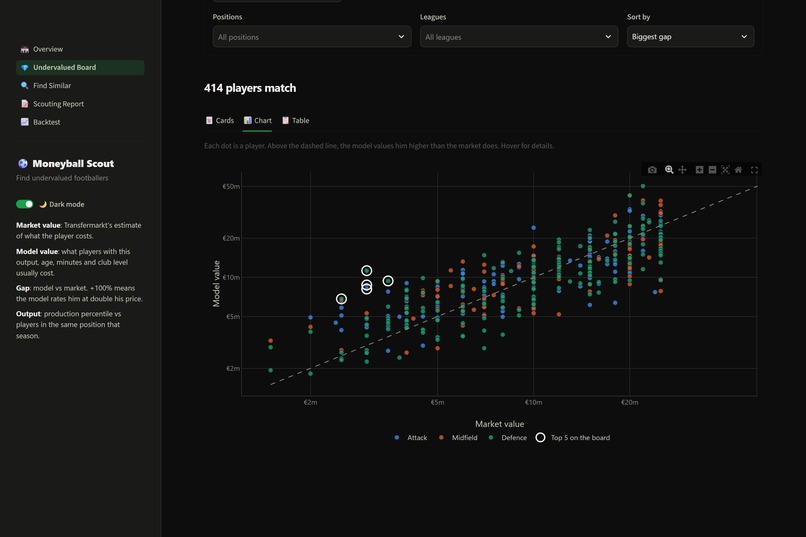Open the chart in fullscreen
This screenshot has height=537, width=806.
click(x=754, y=170)
